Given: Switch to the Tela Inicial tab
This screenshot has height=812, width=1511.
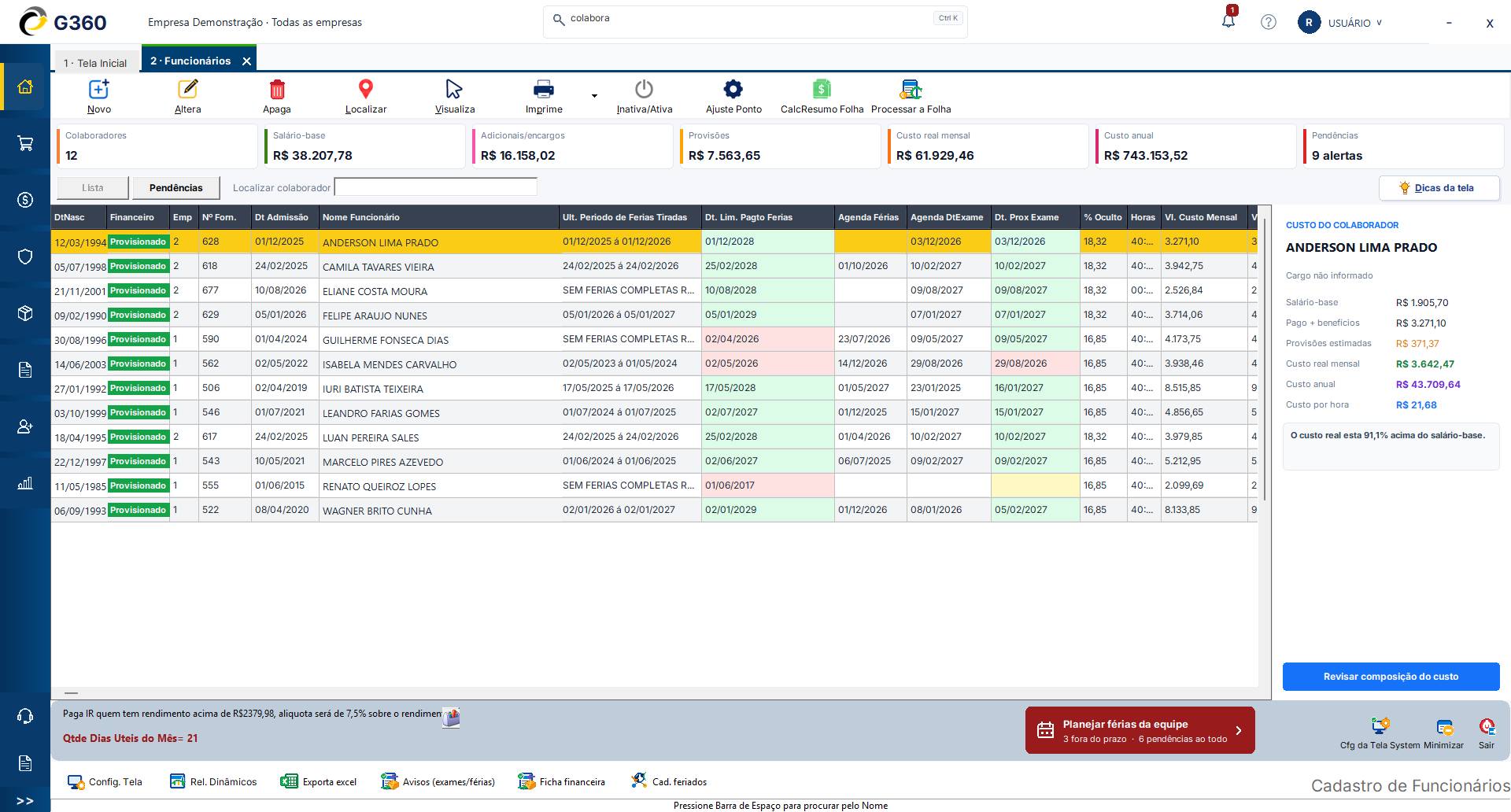Looking at the screenshot, I should [x=95, y=63].
